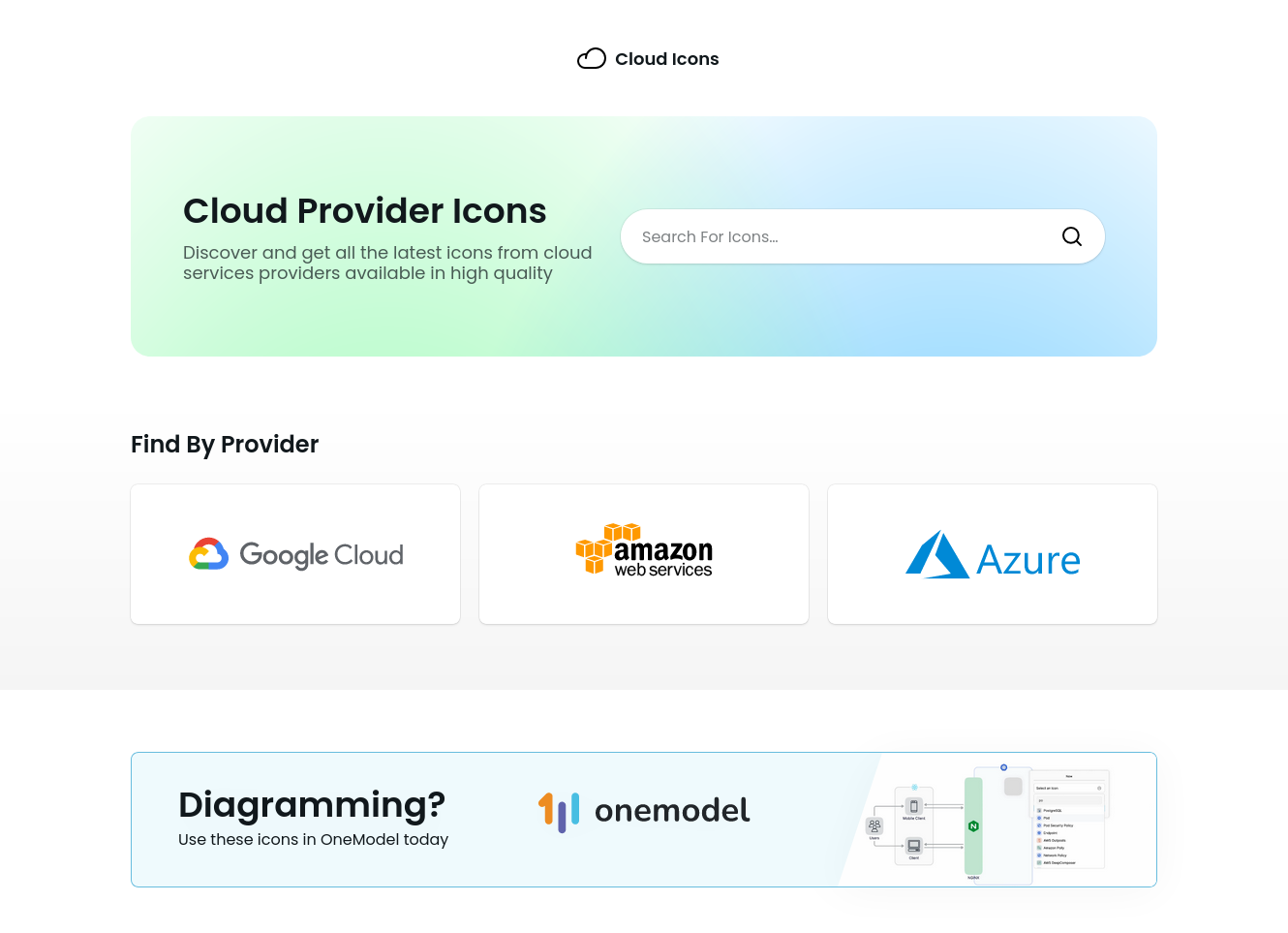The image size is (1288, 933).
Task: Open the Cloud Icons home link
Action: (648, 59)
